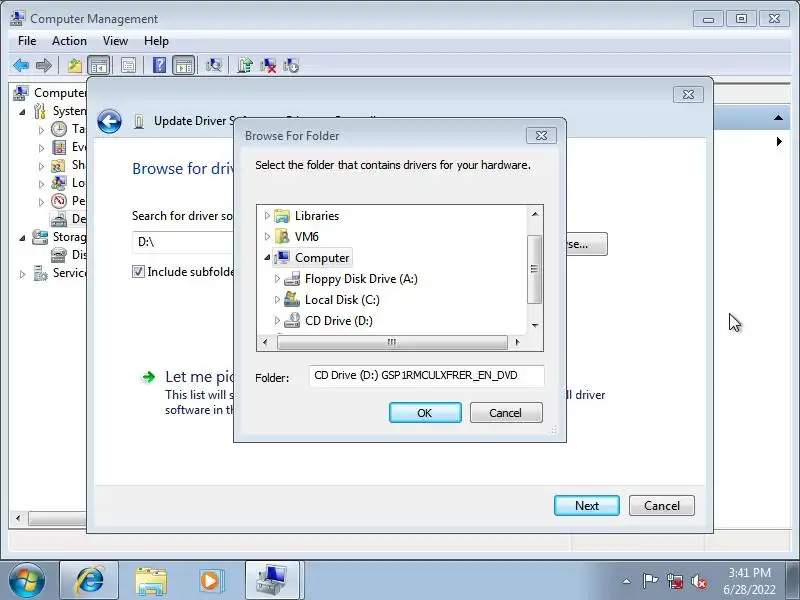Click the Folder name text field
This screenshot has height=600, width=800.
pyautogui.click(x=427, y=376)
